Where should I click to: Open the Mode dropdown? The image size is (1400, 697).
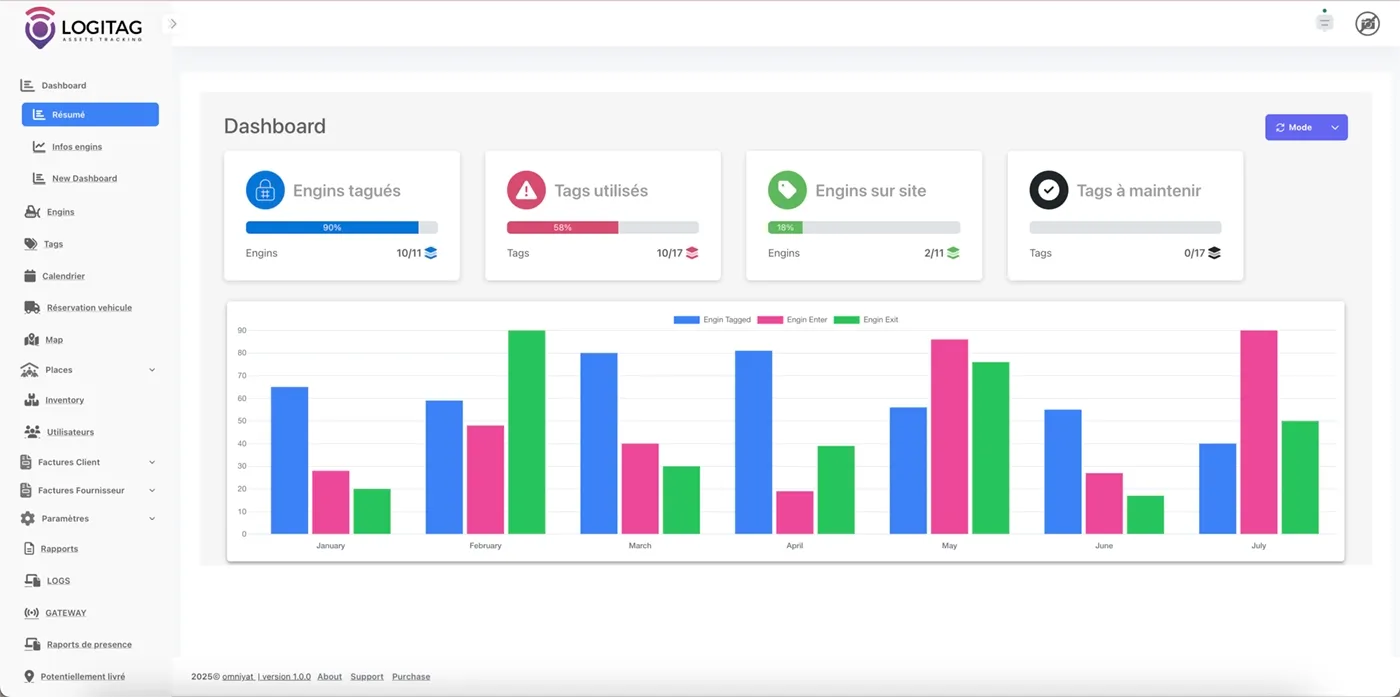(1306, 127)
